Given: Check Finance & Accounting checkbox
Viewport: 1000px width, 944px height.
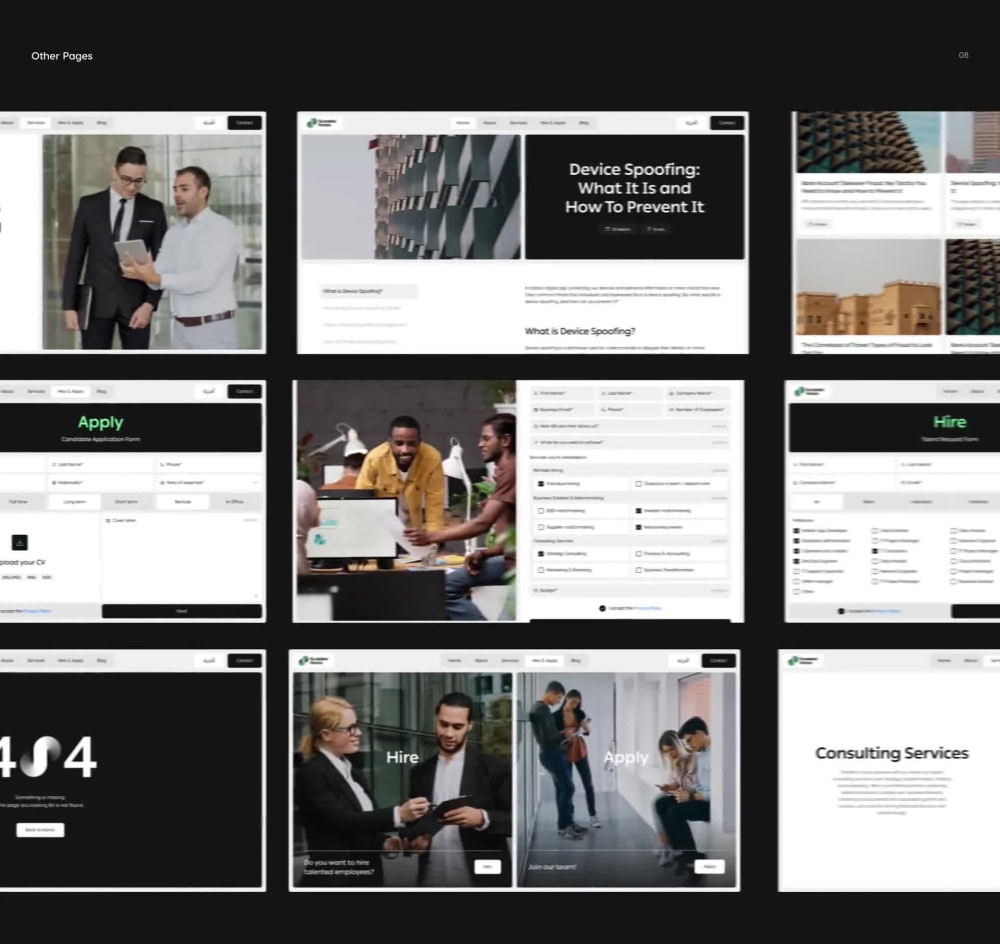Looking at the screenshot, I should tap(638, 554).
